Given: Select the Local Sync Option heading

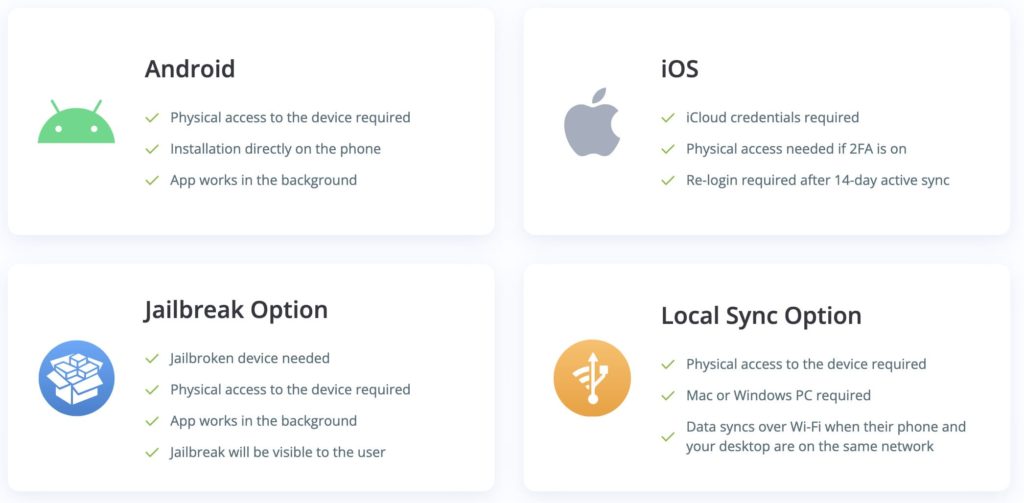Looking at the screenshot, I should pyautogui.click(x=761, y=316).
